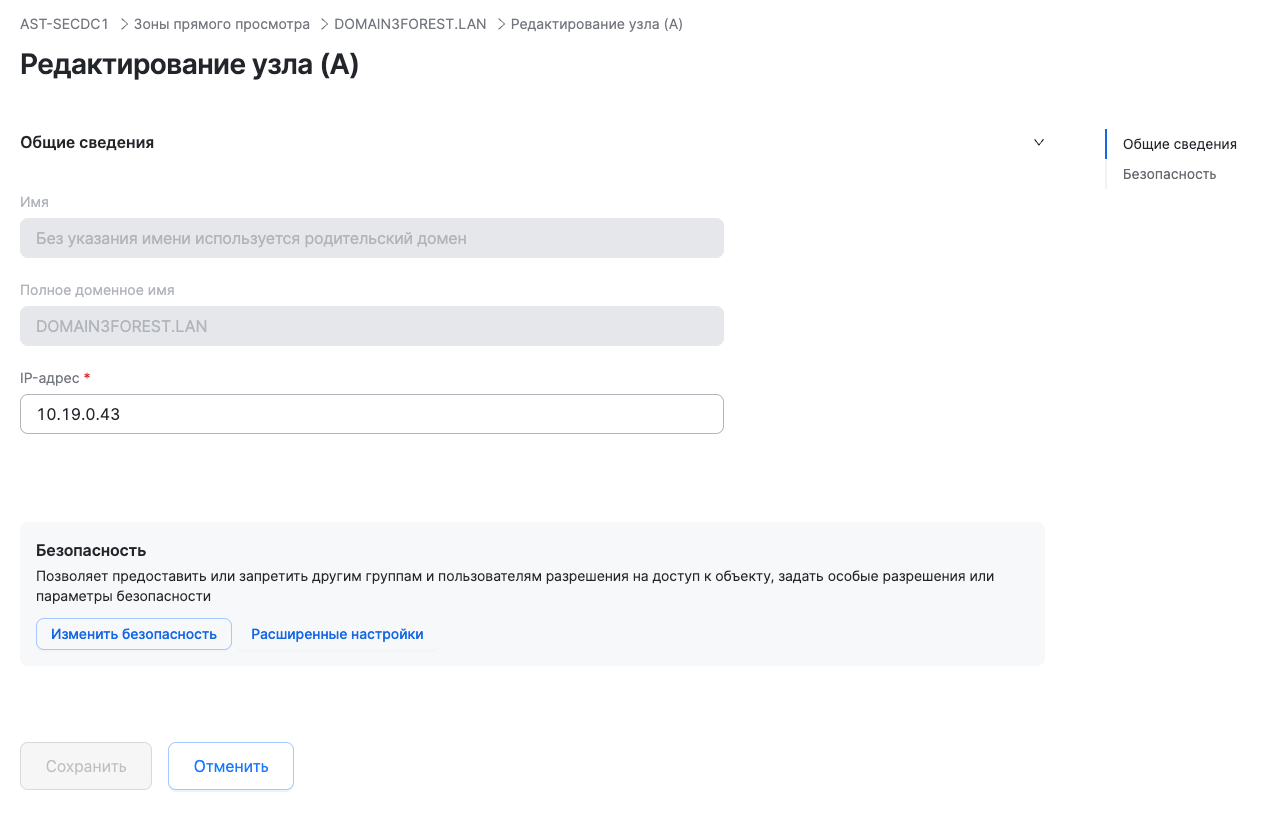Viewport: 1266px width, 813px height.
Task: Jump to Общие сведения in side navigation
Action: click(x=1179, y=144)
